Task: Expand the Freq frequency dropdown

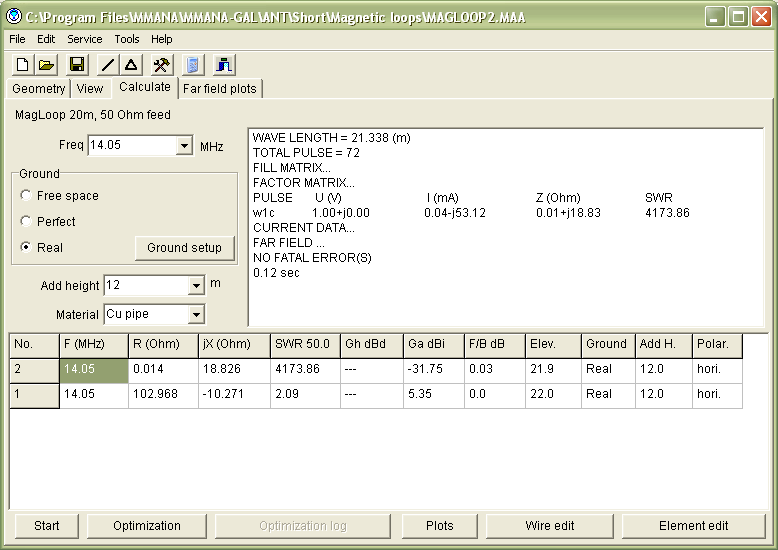Action: point(184,146)
